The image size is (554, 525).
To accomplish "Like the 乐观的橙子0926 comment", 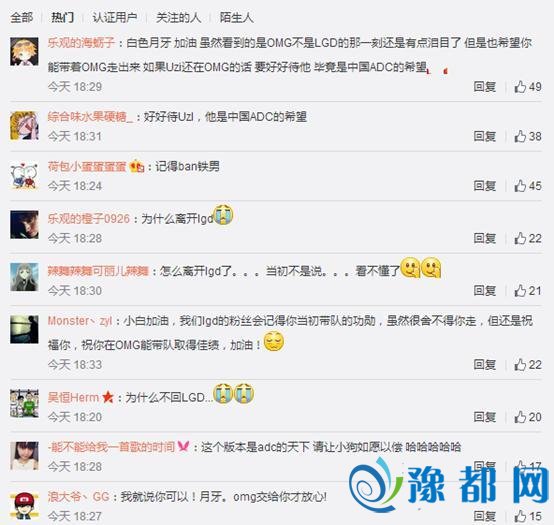I will click(x=528, y=238).
